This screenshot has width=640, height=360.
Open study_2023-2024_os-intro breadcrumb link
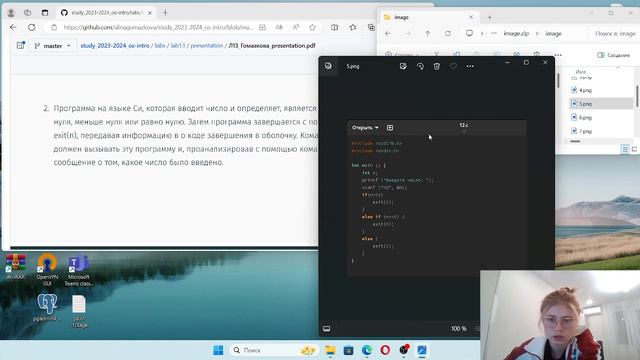pyautogui.click(x=115, y=46)
